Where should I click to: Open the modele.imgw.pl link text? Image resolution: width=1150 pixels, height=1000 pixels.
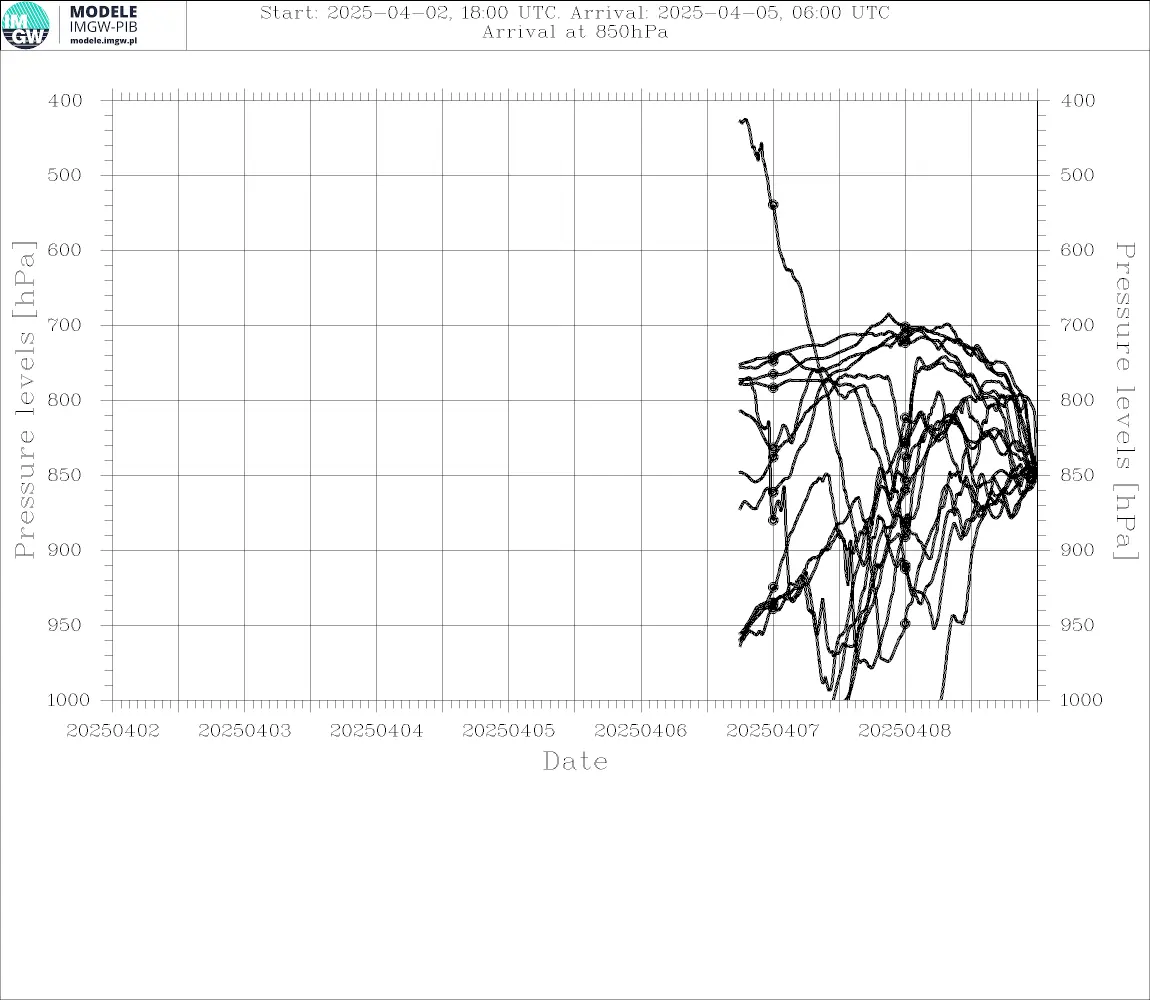pos(103,41)
